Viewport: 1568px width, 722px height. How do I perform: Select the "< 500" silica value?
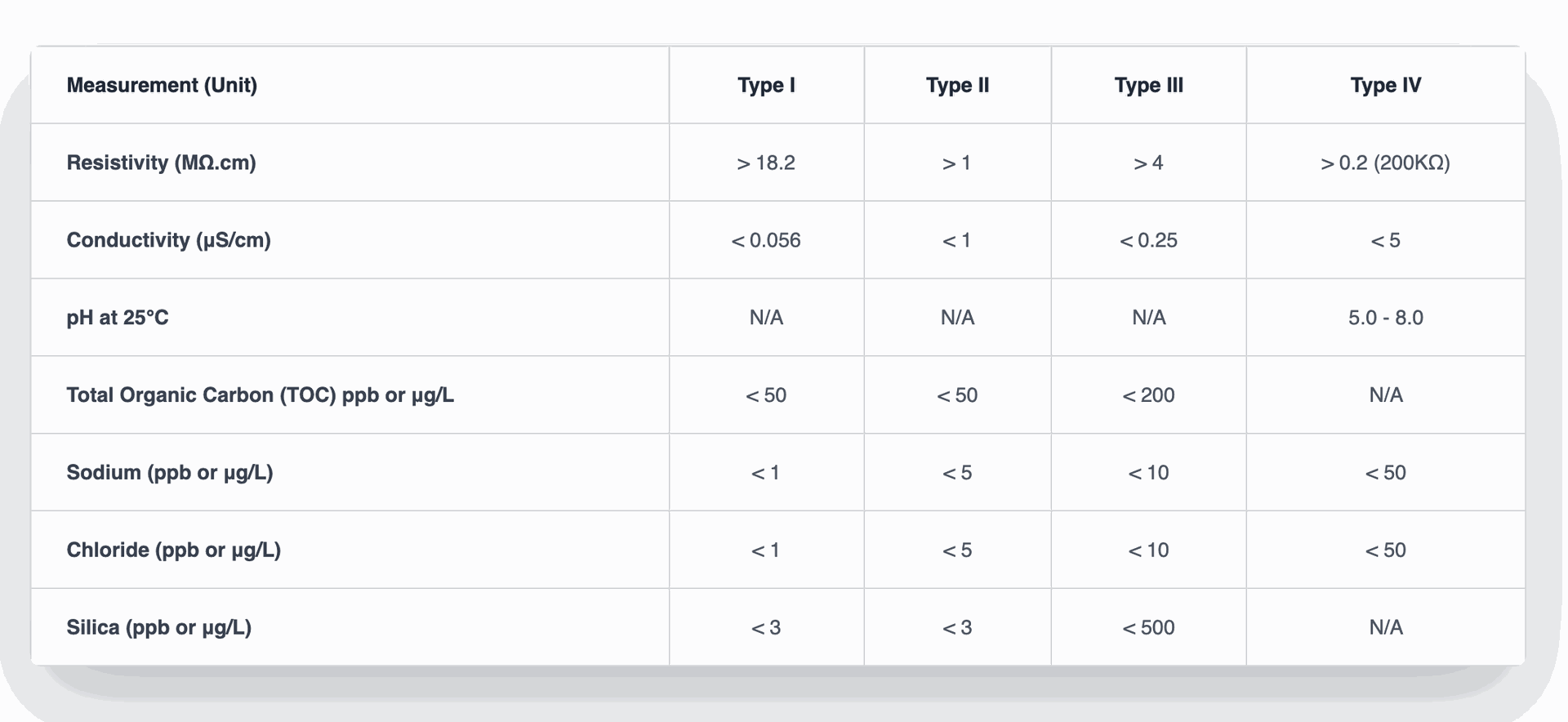click(x=1148, y=627)
